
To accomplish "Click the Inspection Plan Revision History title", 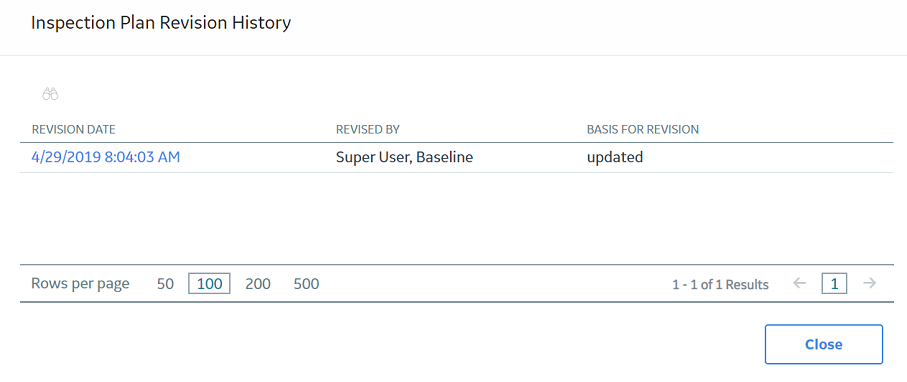I will click(x=161, y=23).
